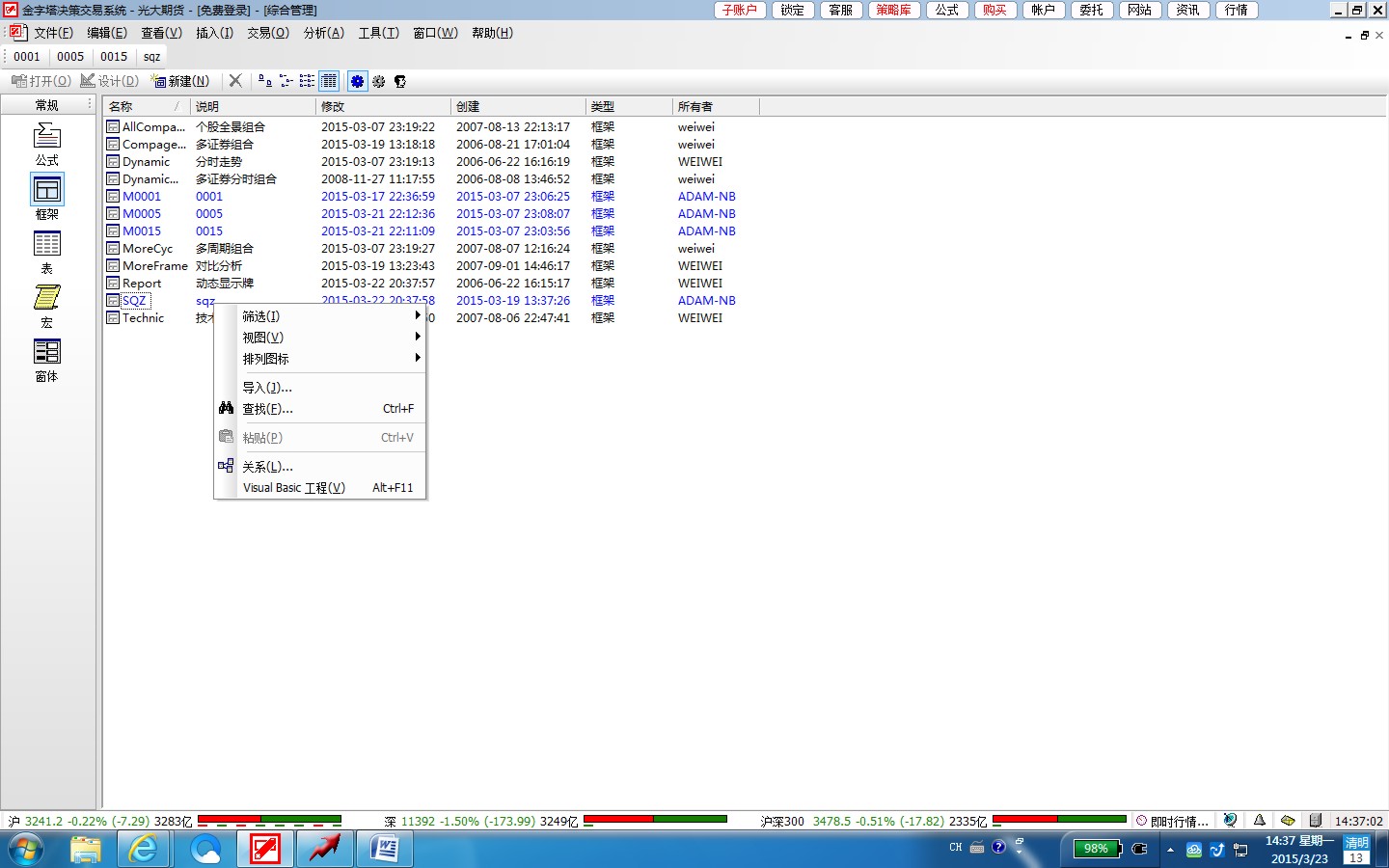Click the 新建 (New) toolbar button

181,81
